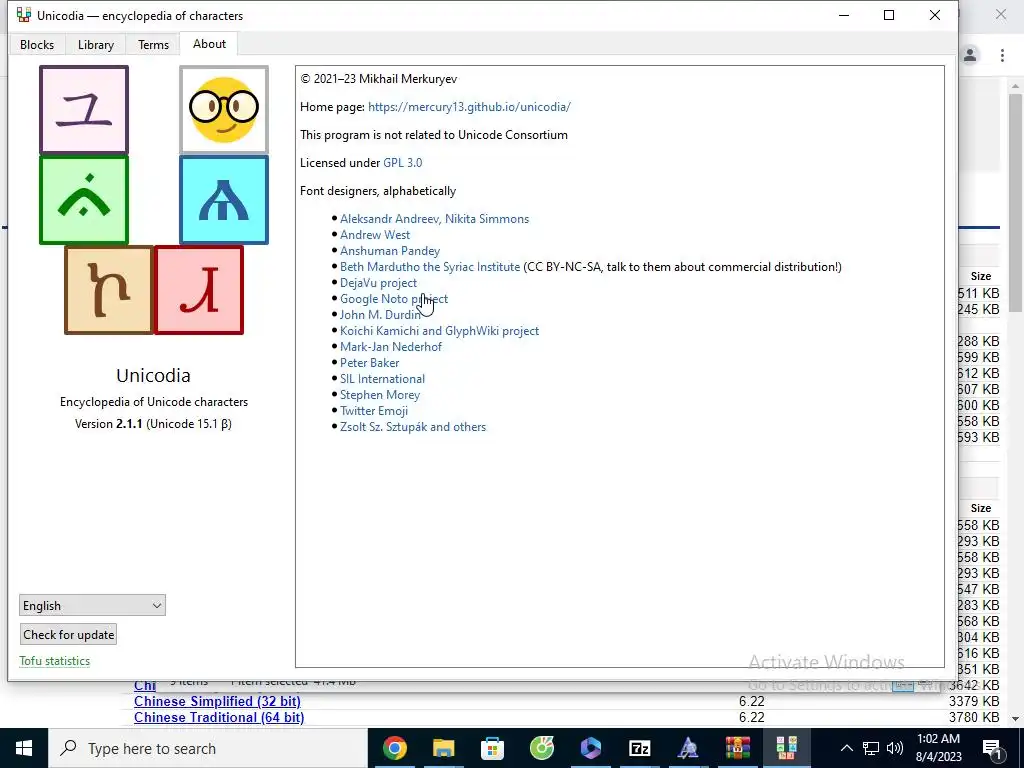
Task: Open the Twitter Emoji link
Action: [x=374, y=411]
